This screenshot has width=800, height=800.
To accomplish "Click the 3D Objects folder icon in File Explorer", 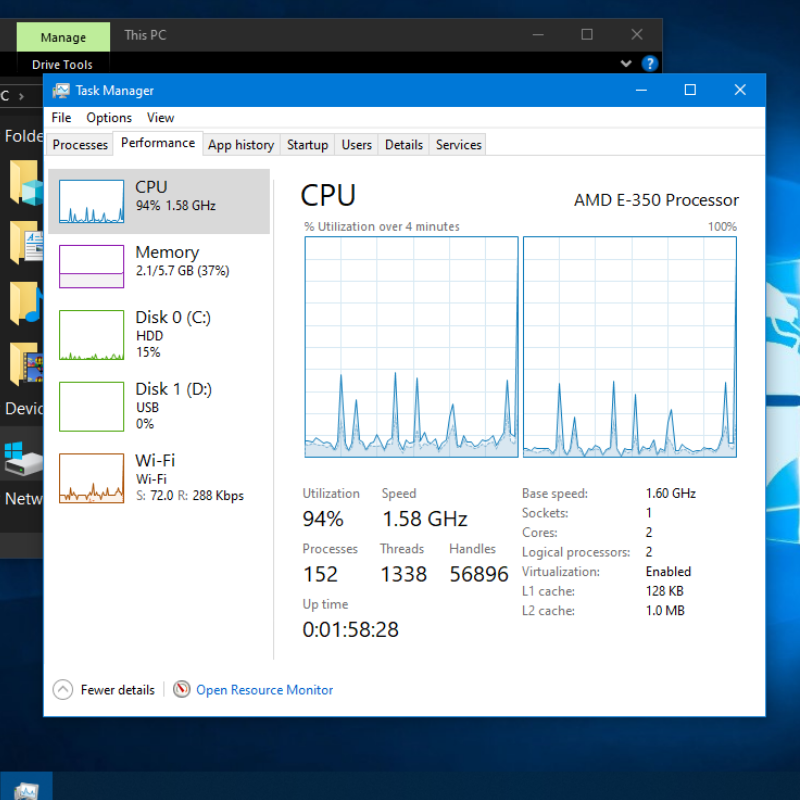I will [x=26, y=183].
